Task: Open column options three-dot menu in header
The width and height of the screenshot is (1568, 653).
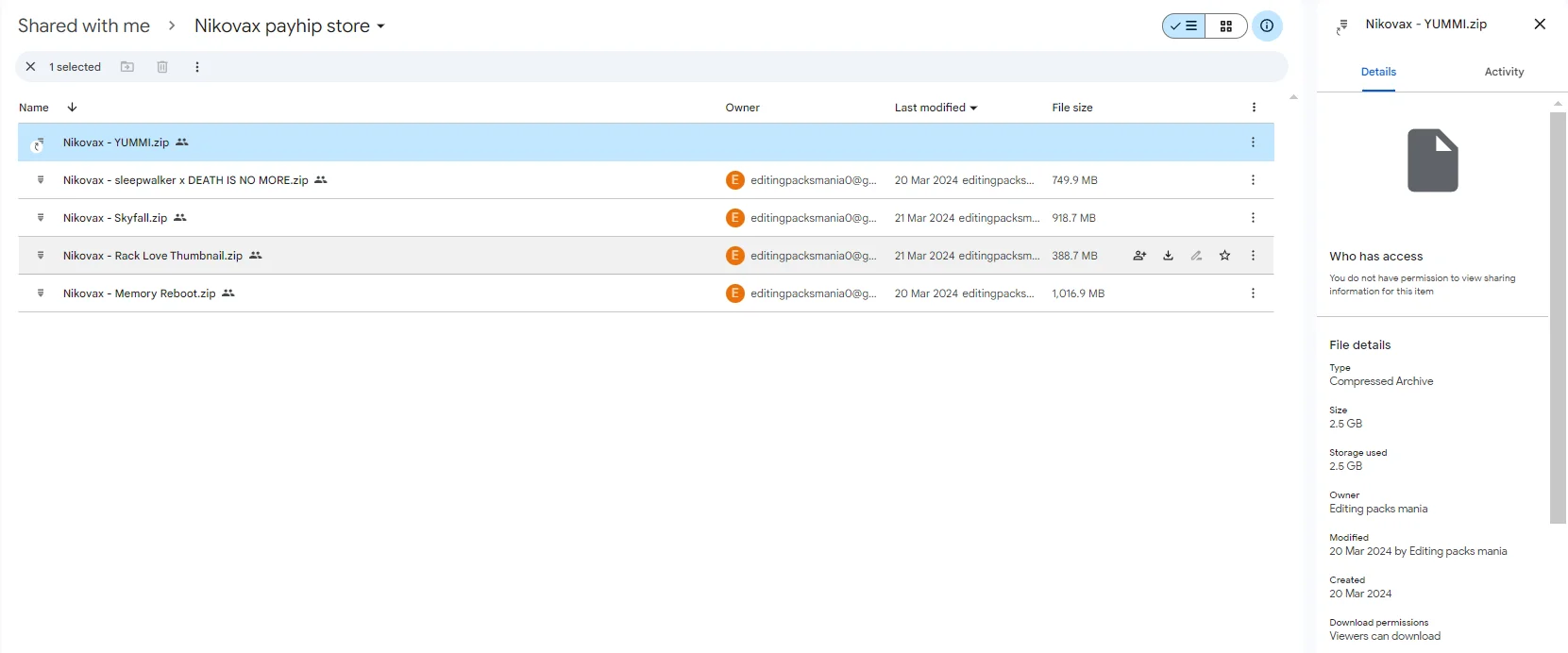Action: [x=1254, y=108]
